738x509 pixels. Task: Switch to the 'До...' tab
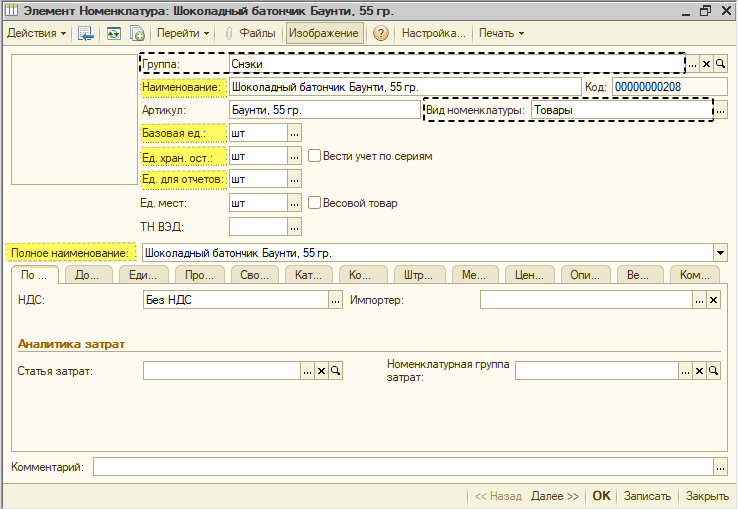click(x=88, y=275)
